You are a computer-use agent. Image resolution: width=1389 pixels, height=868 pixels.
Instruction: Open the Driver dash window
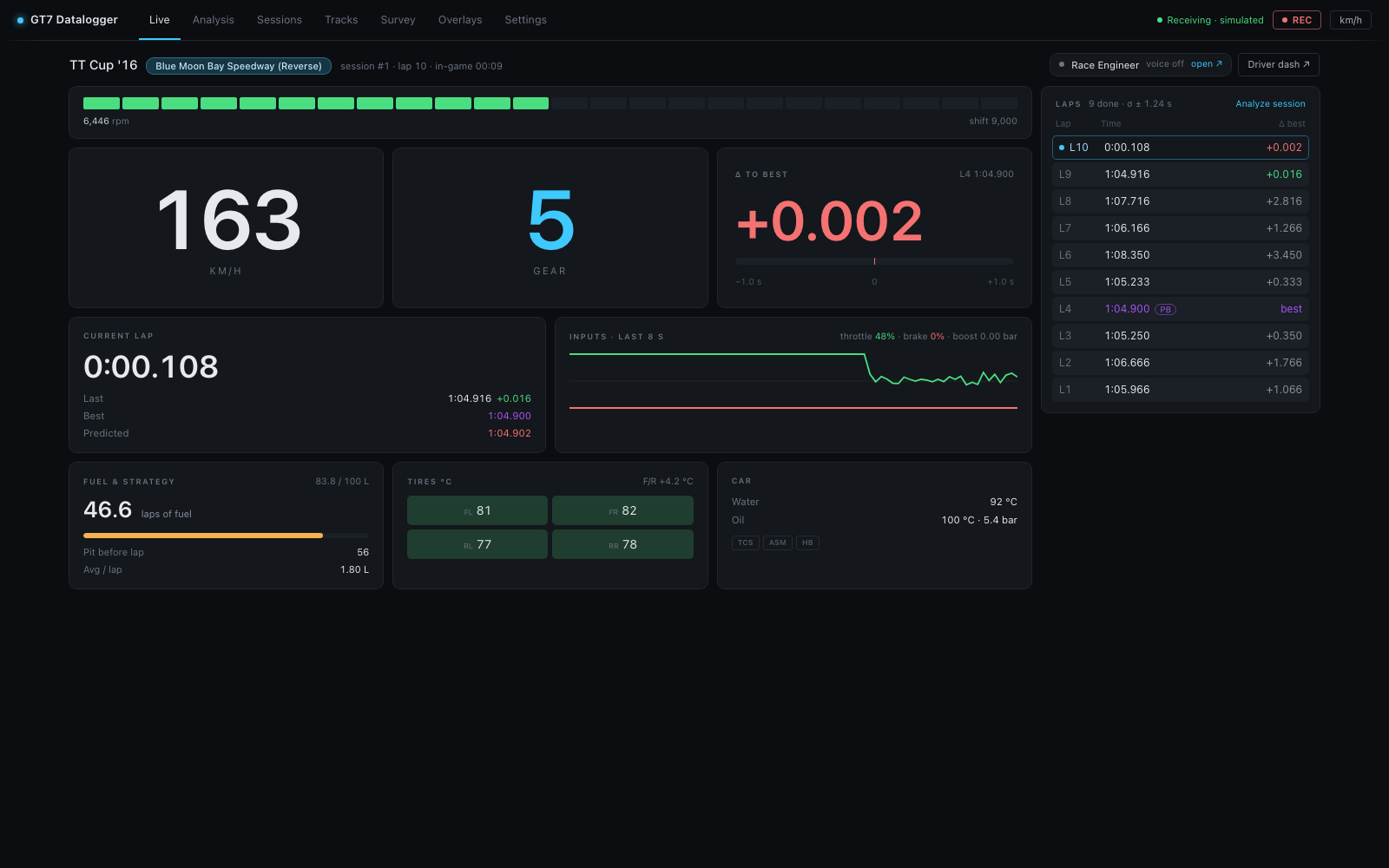tap(1279, 64)
